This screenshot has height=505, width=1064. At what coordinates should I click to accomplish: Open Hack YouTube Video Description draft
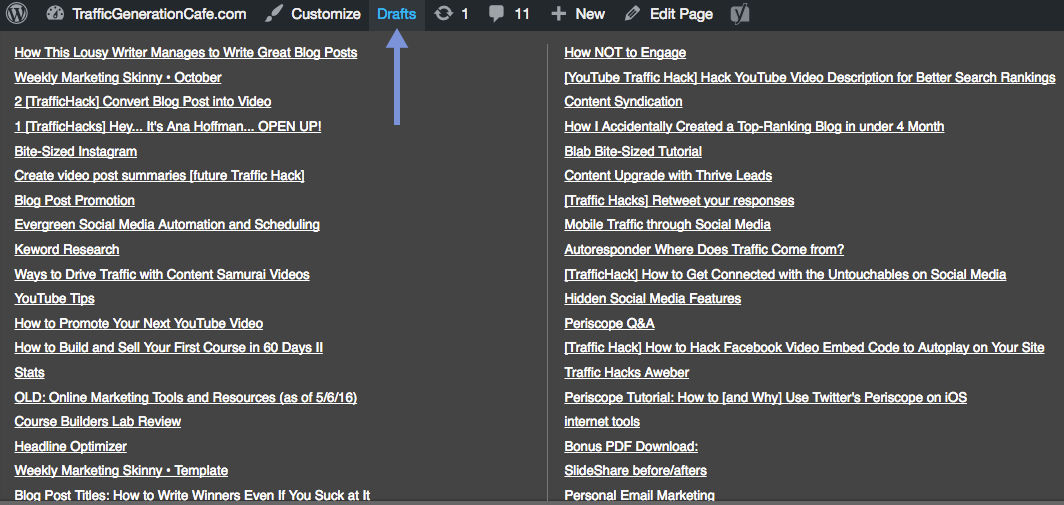tap(810, 77)
